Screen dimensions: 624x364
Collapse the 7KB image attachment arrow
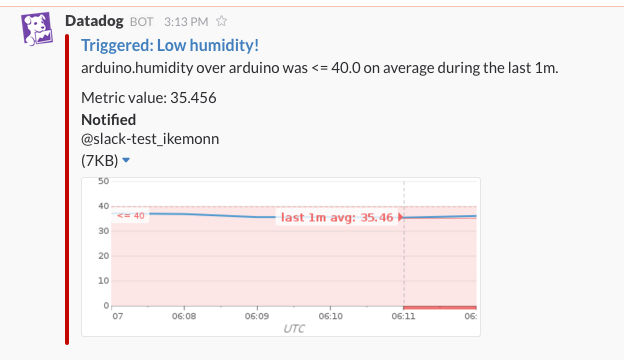pos(126,160)
